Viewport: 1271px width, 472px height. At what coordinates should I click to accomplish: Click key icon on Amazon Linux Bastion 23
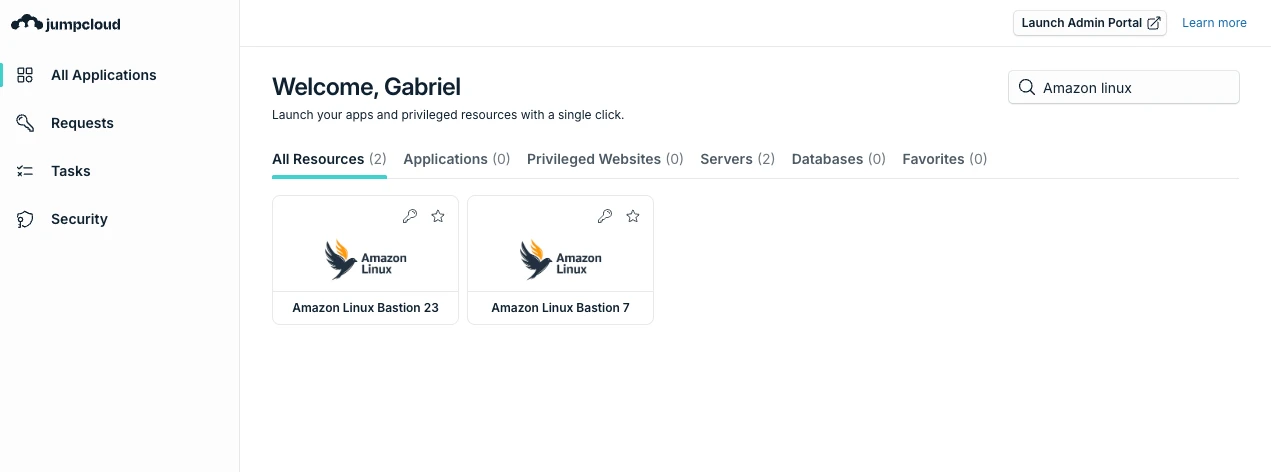click(x=410, y=216)
